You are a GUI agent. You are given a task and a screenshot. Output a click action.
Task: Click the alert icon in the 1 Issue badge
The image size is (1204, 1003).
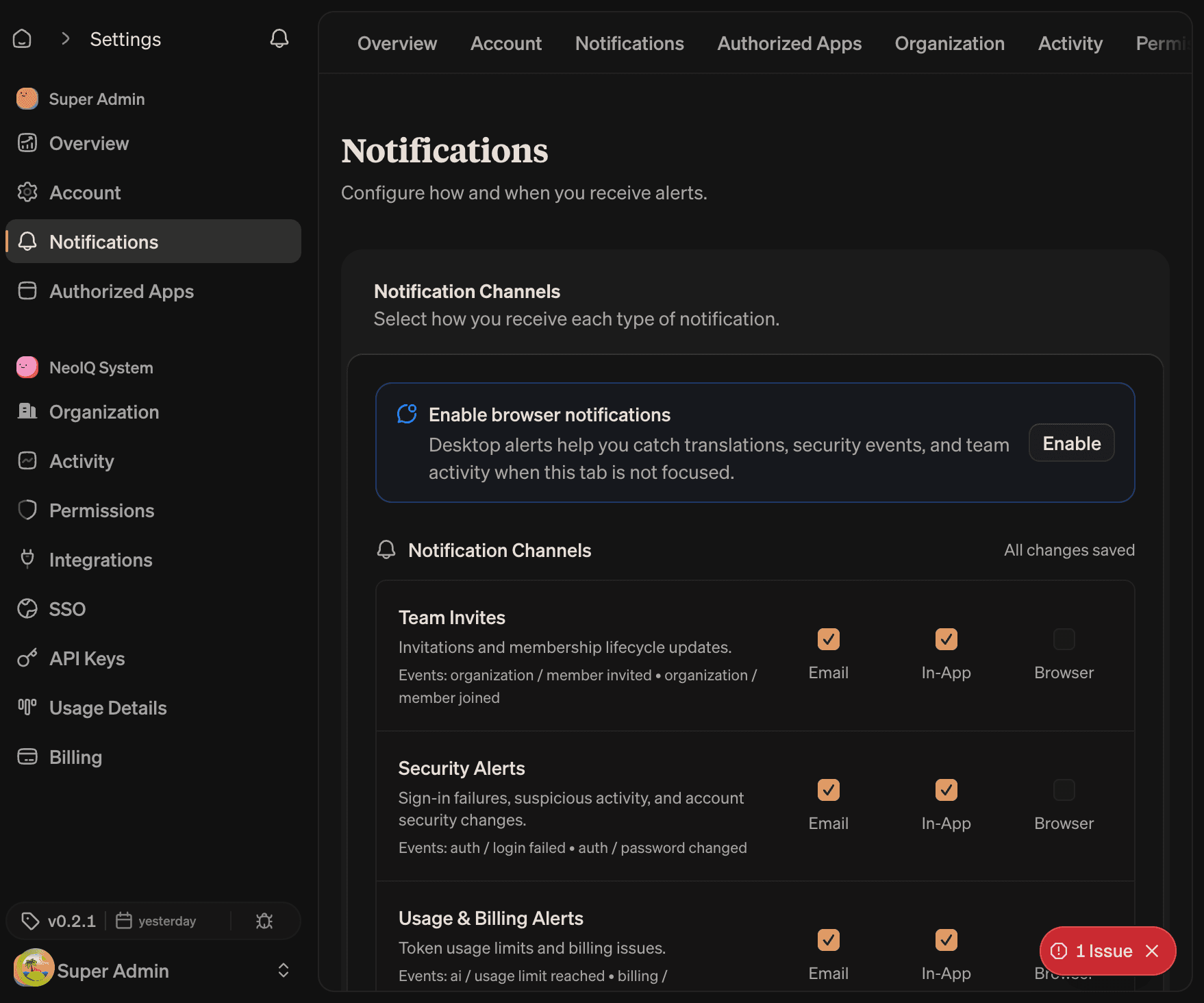pyautogui.click(x=1059, y=950)
